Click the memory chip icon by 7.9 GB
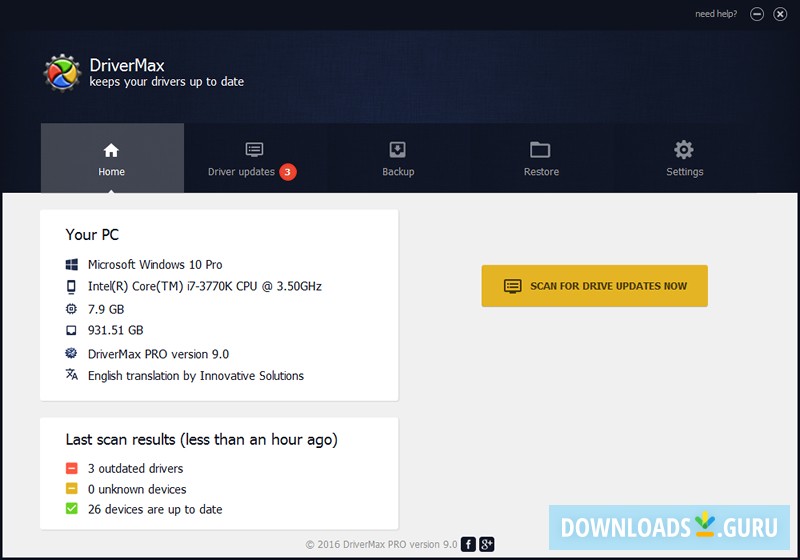This screenshot has width=800, height=560. click(71, 309)
